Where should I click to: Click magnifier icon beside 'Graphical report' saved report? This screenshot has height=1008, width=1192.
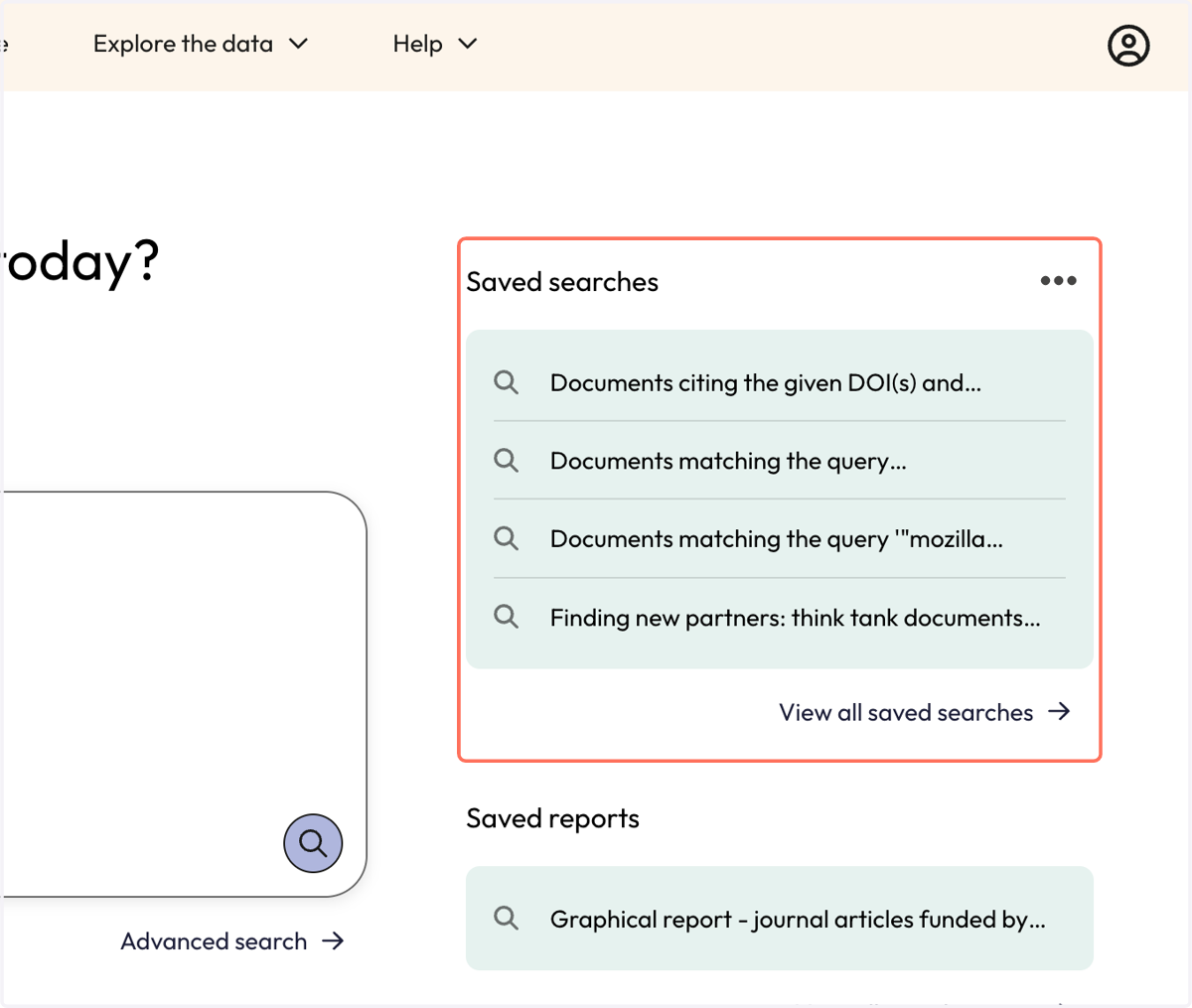pos(507,919)
